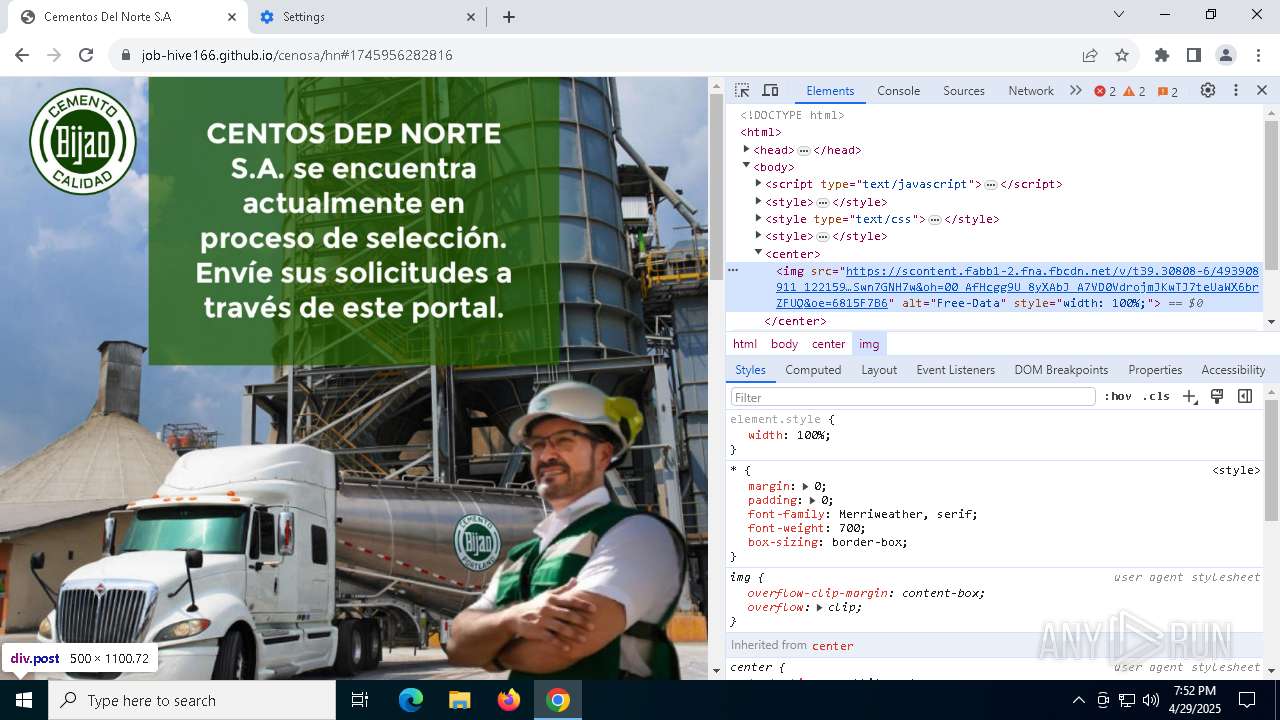The height and width of the screenshot is (720, 1280).
Task: Toggle the :hov element state panel
Action: click(1118, 397)
